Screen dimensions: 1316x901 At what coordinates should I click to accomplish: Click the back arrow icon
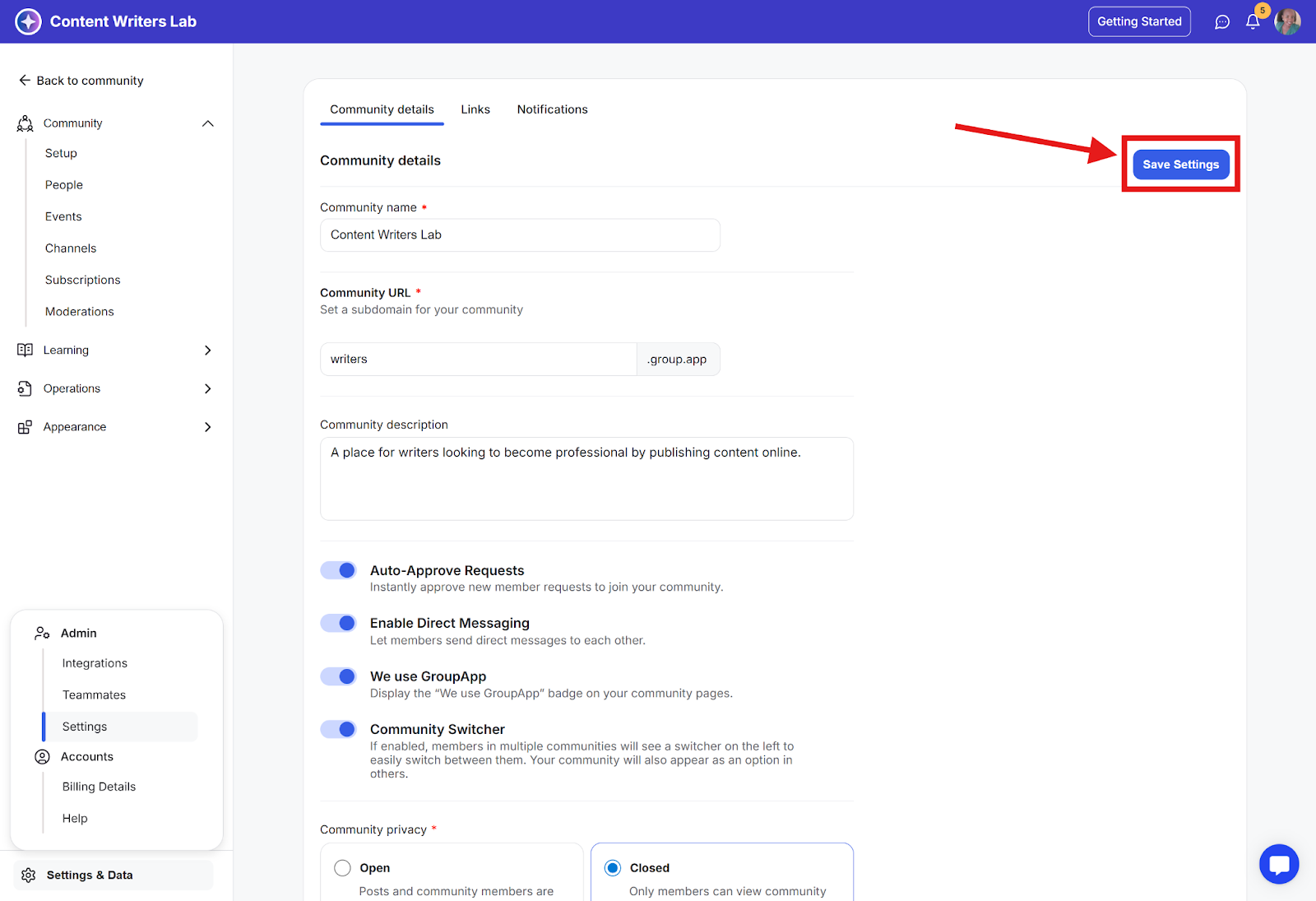(25, 81)
